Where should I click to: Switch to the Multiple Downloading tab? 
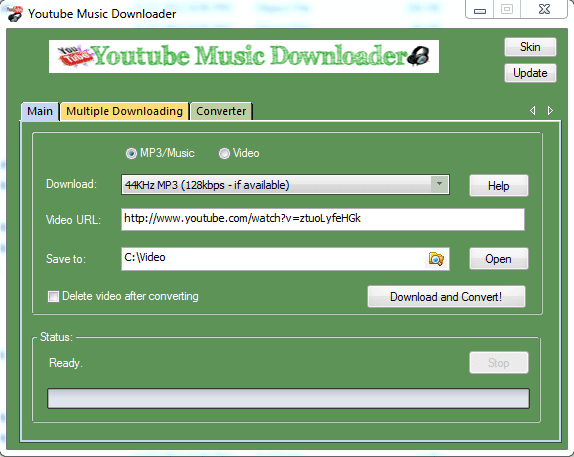pos(124,111)
